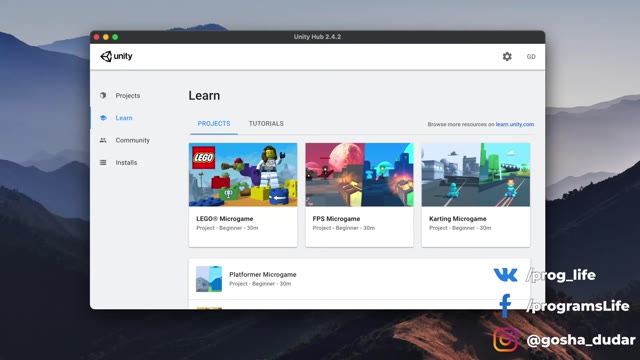Open the Karting Microgame card image
640x360 pixels.
(476, 175)
